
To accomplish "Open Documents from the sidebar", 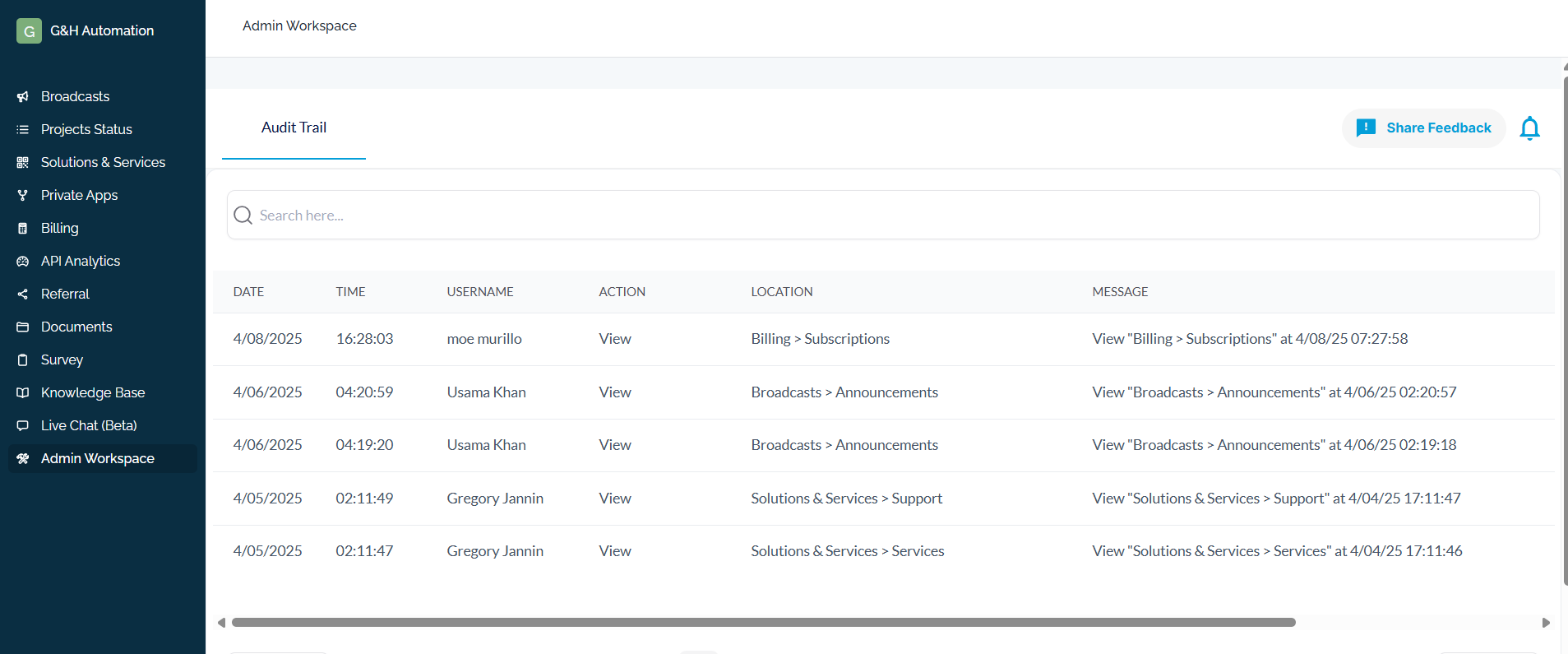I will pyautogui.click(x=76, y=327).
